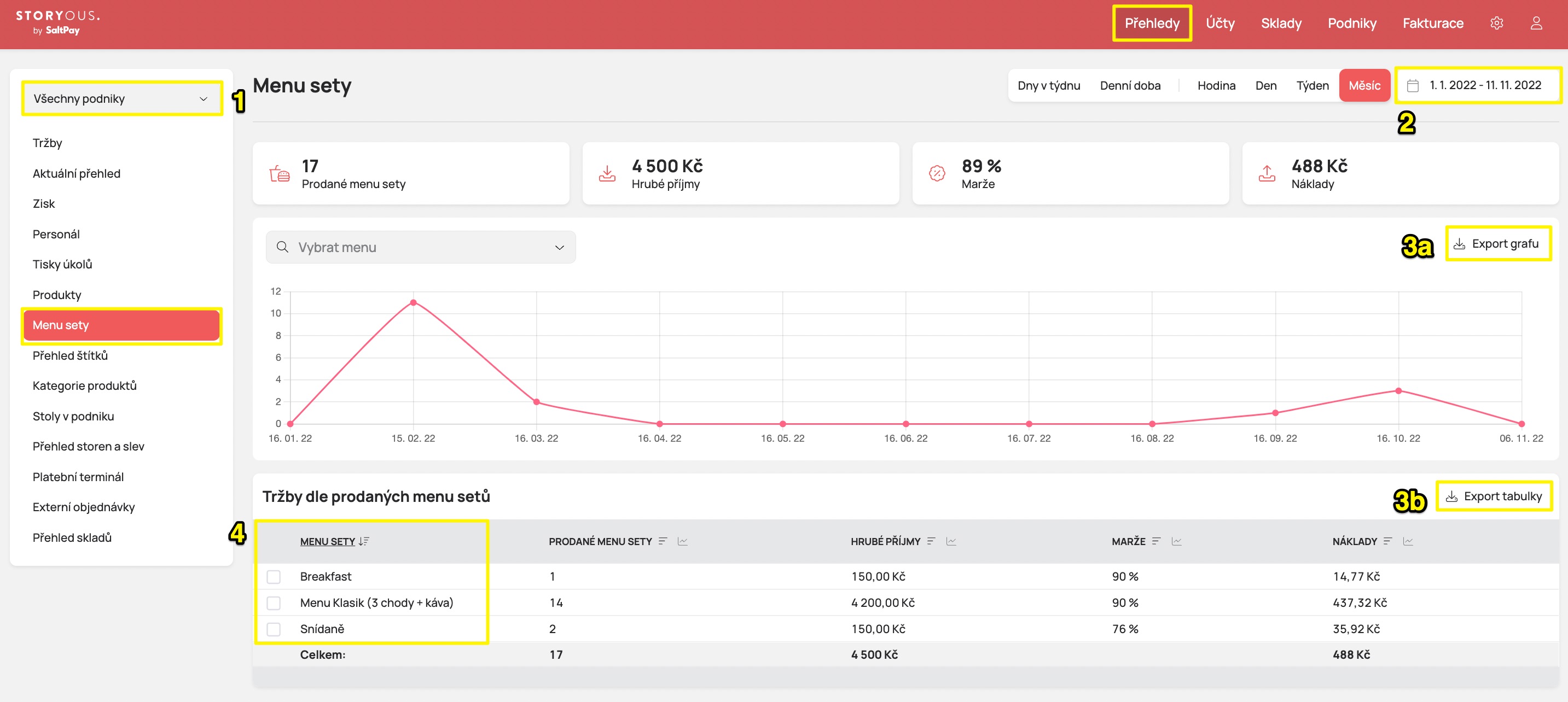Open the user account icon

[x=1536, y=23]
